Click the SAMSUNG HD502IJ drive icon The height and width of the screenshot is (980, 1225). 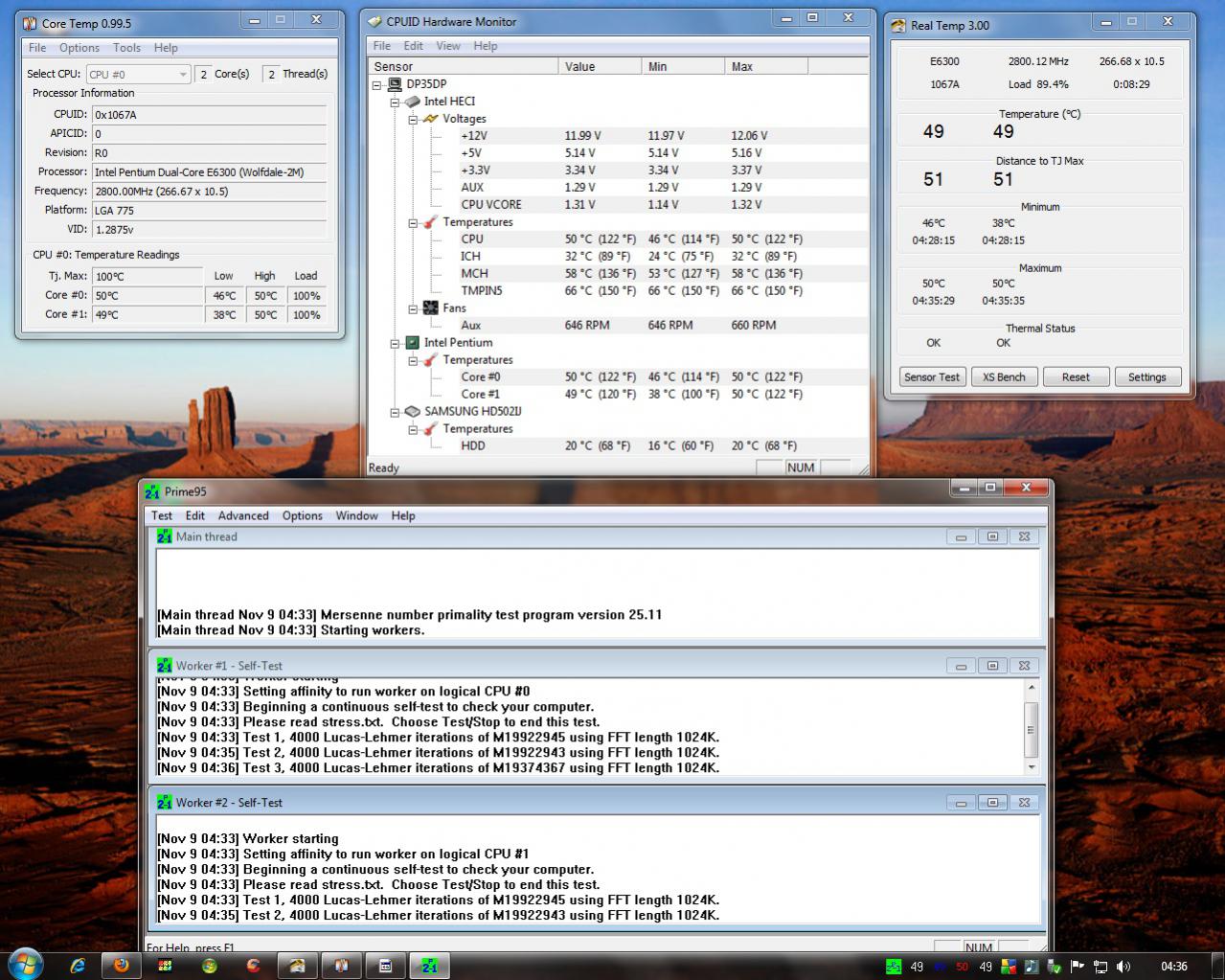413,412
